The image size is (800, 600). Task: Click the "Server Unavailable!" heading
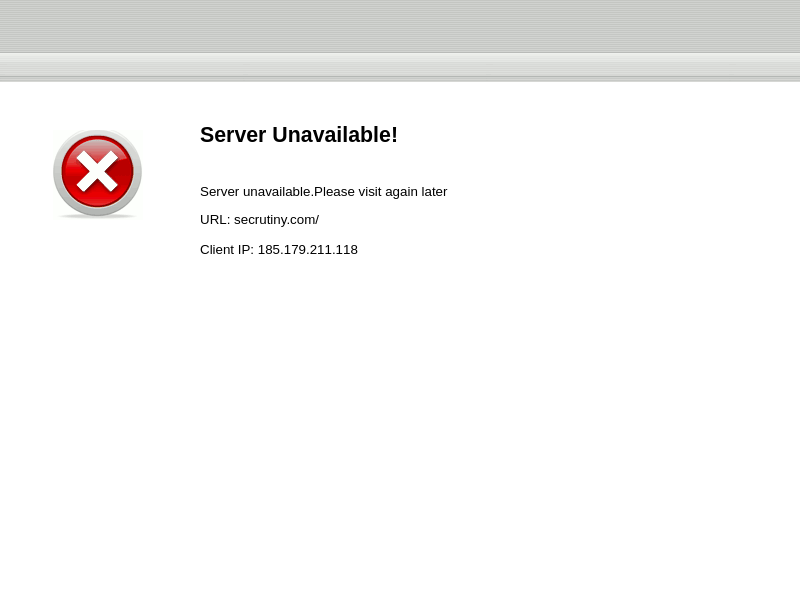click(298, 135)
